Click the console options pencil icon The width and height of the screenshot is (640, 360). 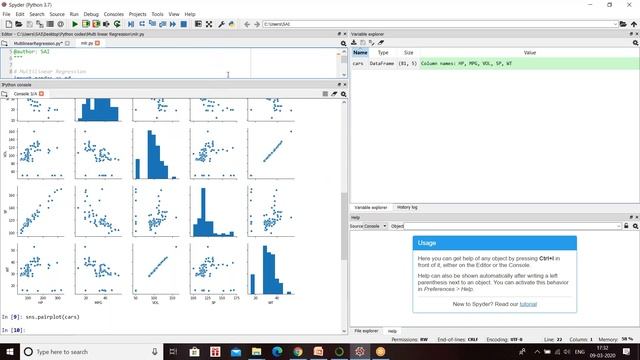(334, 94)
